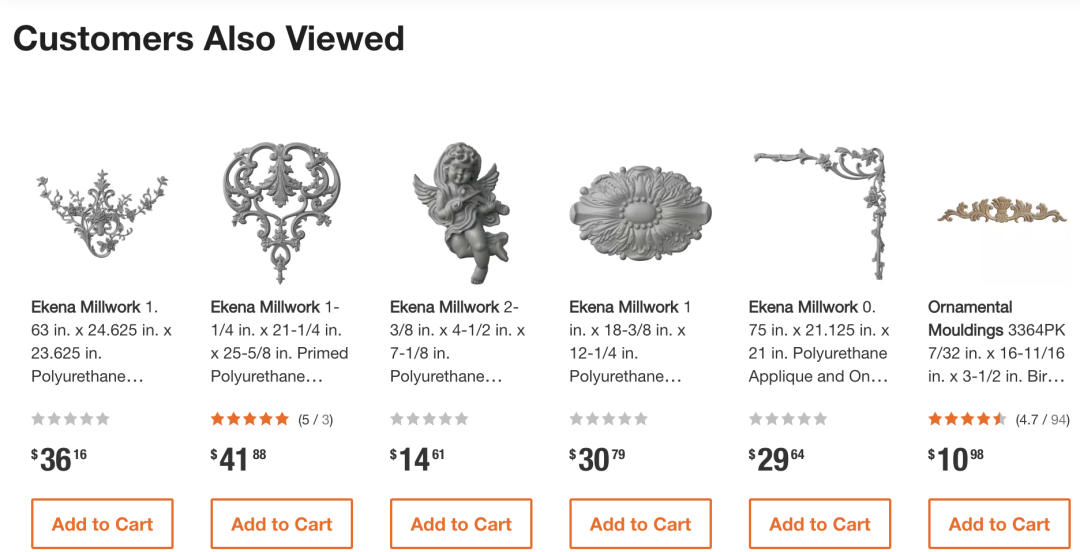Add the $41.88 primed onlay to cart
This screenshot has height=552, width=1080.
click(282, 524)
